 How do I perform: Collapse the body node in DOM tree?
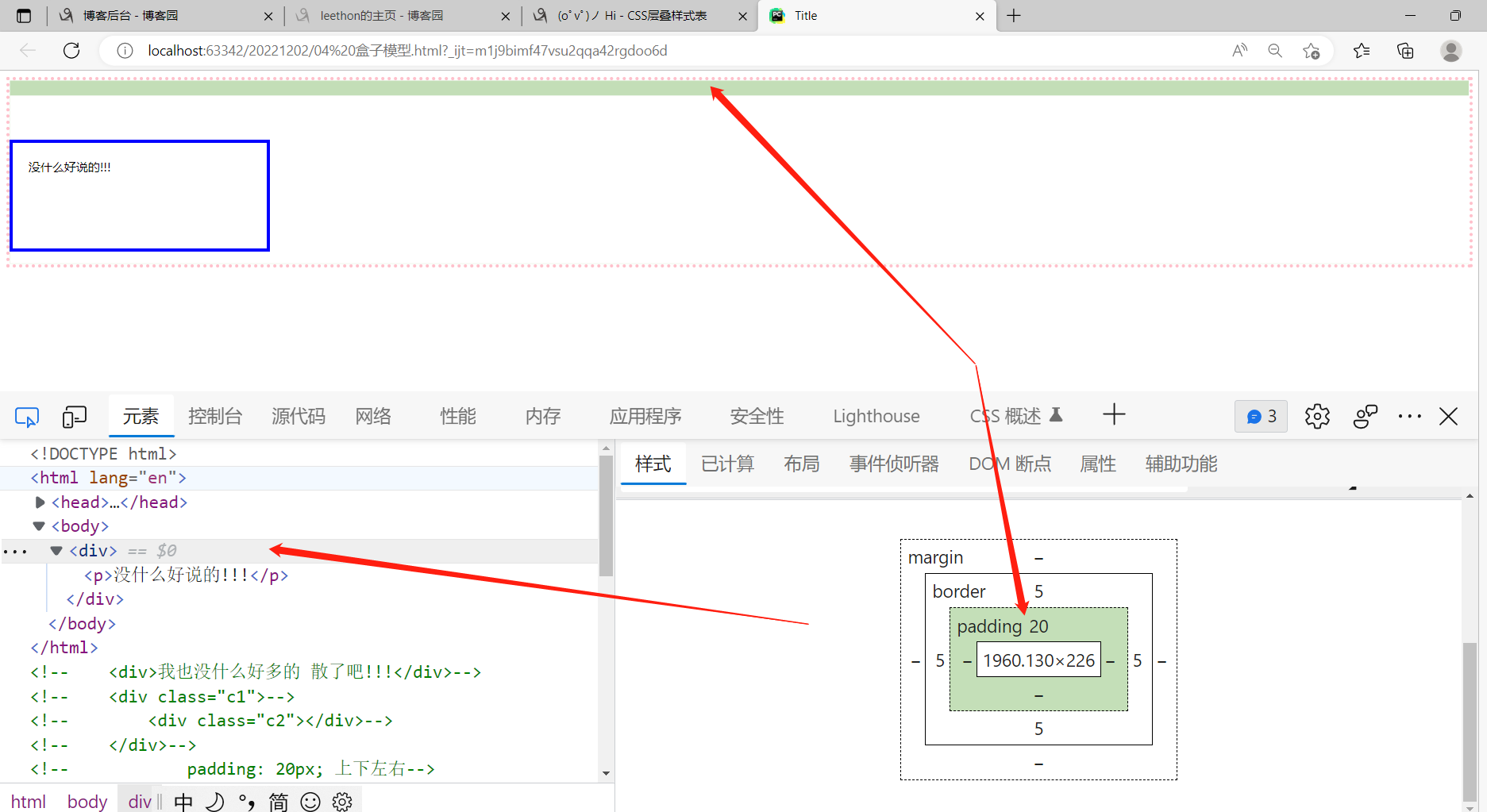click(x=39, y=526)
